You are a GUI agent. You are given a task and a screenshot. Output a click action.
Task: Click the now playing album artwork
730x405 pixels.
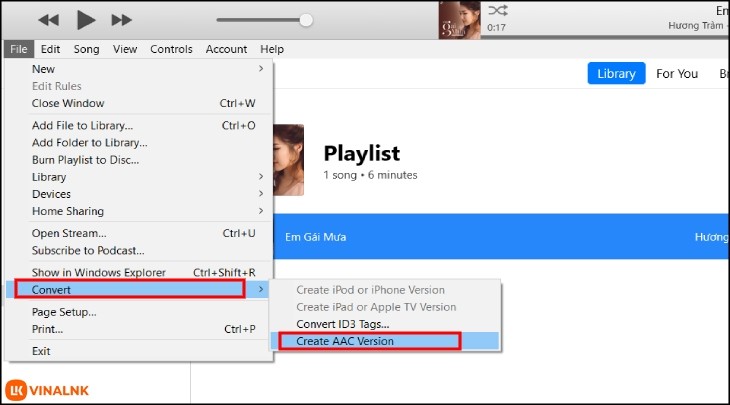459,20
